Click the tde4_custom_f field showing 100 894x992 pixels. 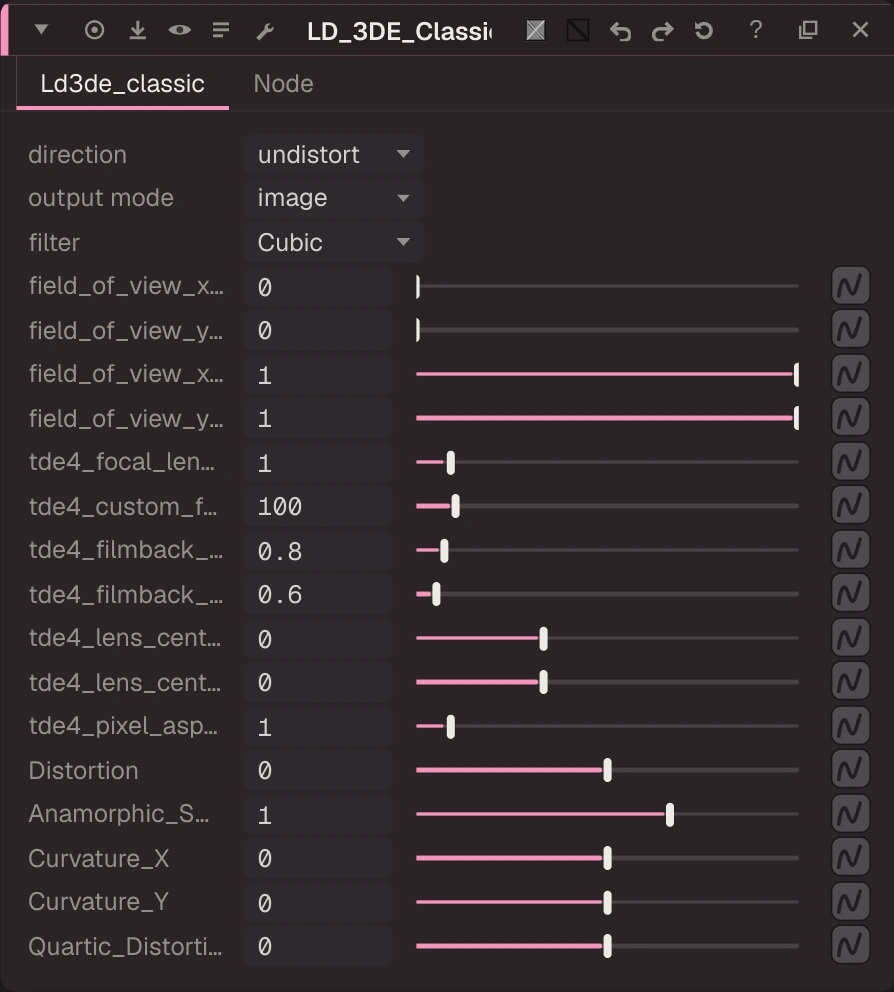318,506
